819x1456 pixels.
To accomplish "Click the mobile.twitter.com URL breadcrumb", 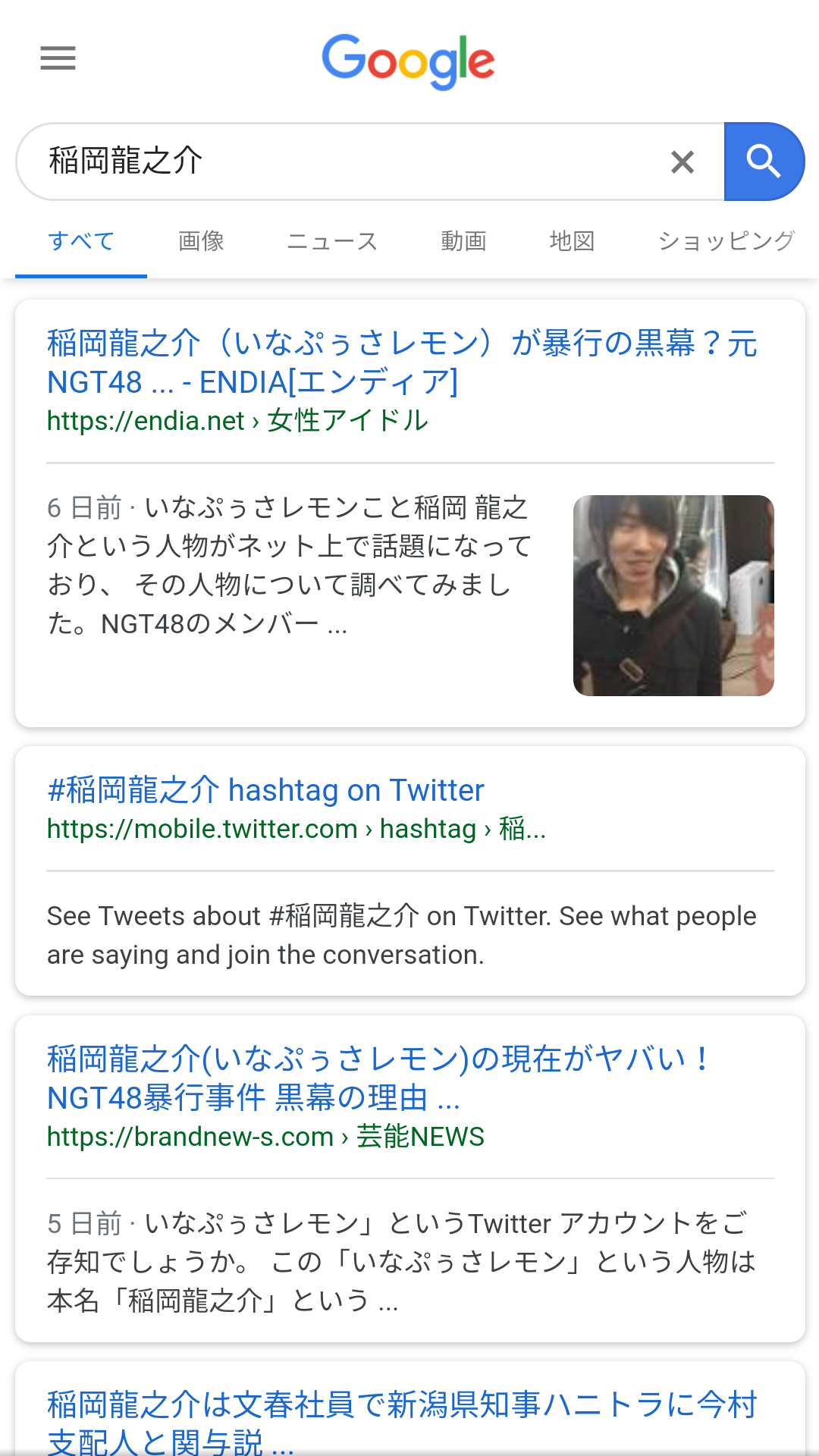I will [296, 829].
